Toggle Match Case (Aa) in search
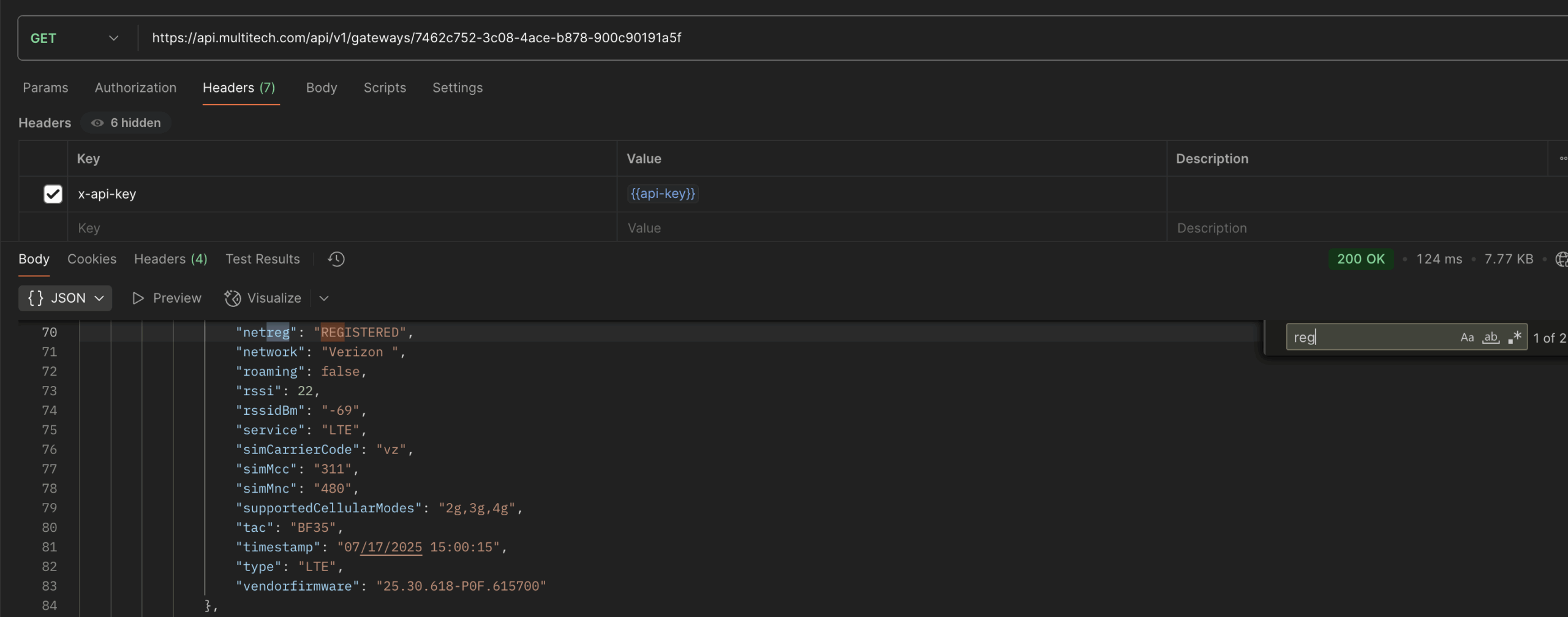1568x617 pixels. 1467,338
